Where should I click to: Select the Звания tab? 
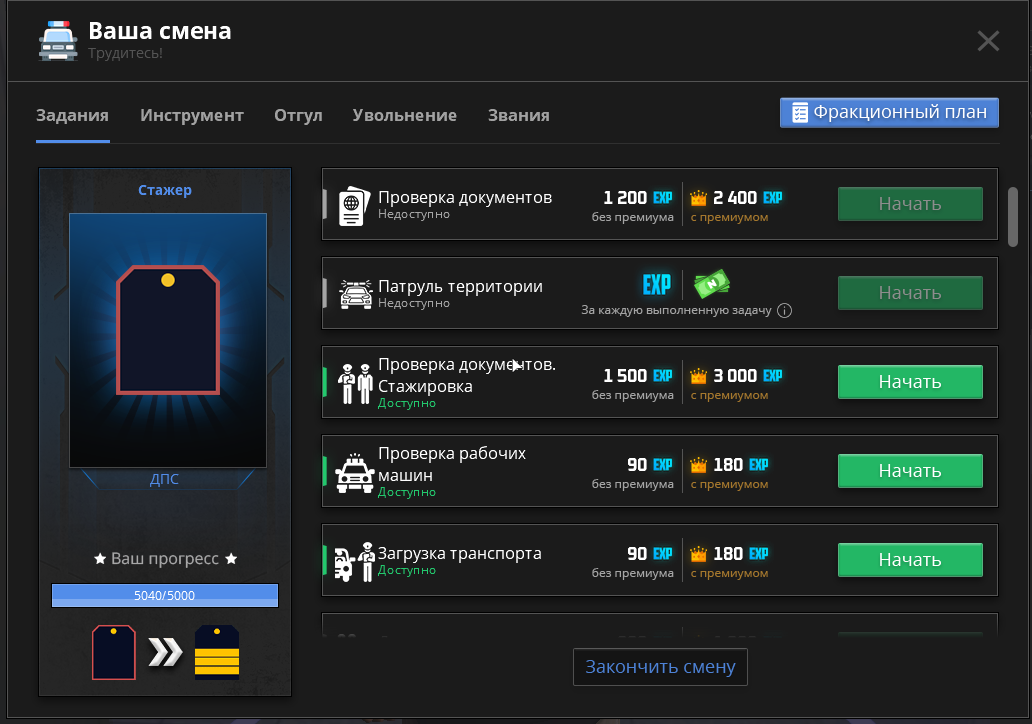click(x=518, y=115)
